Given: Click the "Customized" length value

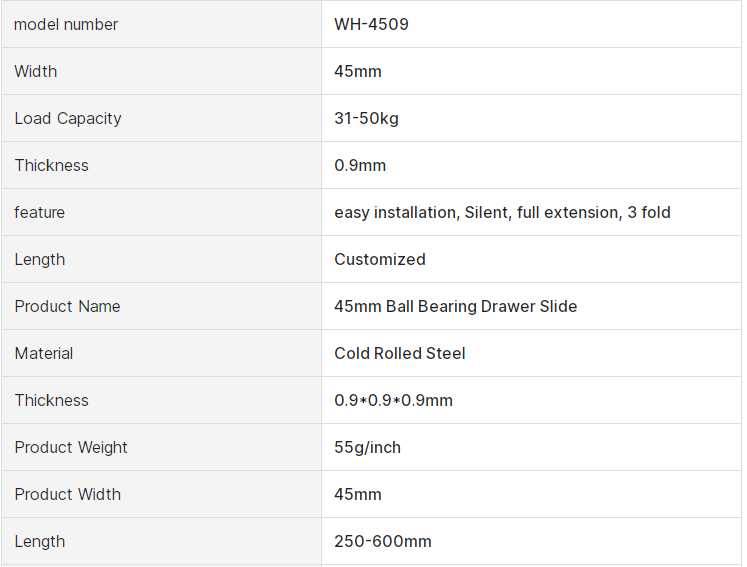Looking at the screenshot, I should point(380,259).
